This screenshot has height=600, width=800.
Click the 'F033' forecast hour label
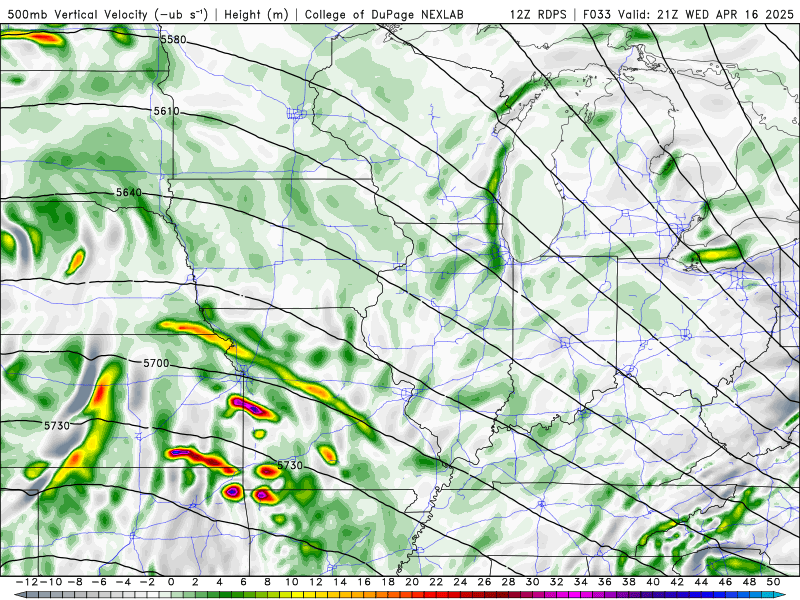pyautogui.click(x=598, y=14)
